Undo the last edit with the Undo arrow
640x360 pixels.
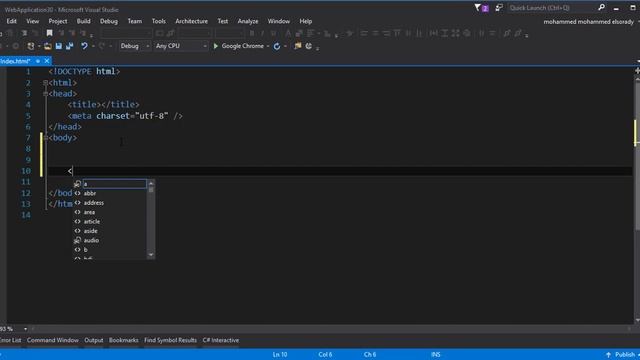pos(84,46)
